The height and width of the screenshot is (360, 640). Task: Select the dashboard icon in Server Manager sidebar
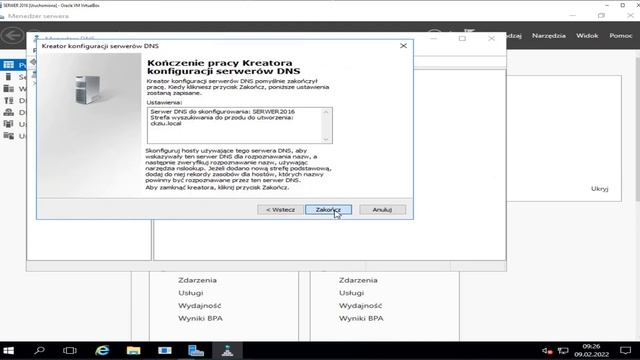[x=9, y=65]
